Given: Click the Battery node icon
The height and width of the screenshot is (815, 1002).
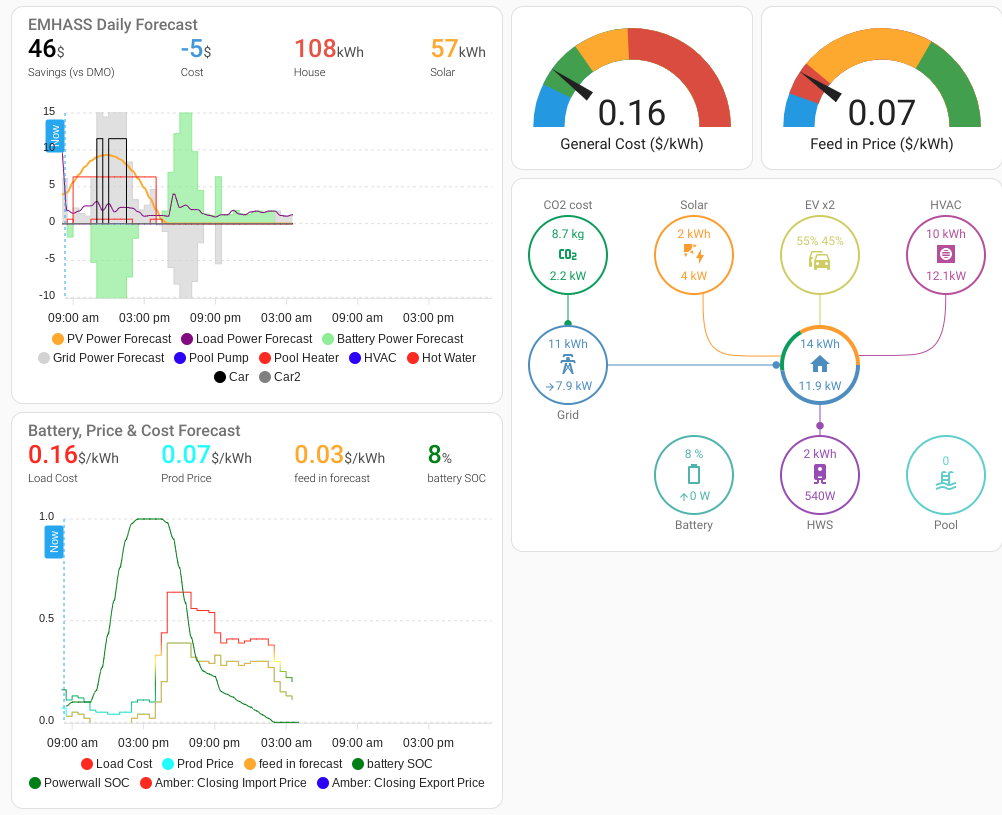Looking at the screenshot, I should (693, 475).
